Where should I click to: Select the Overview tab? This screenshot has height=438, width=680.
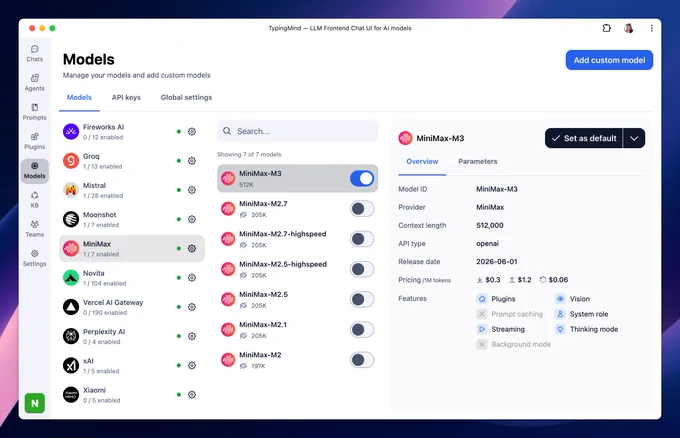pos(422,161)
